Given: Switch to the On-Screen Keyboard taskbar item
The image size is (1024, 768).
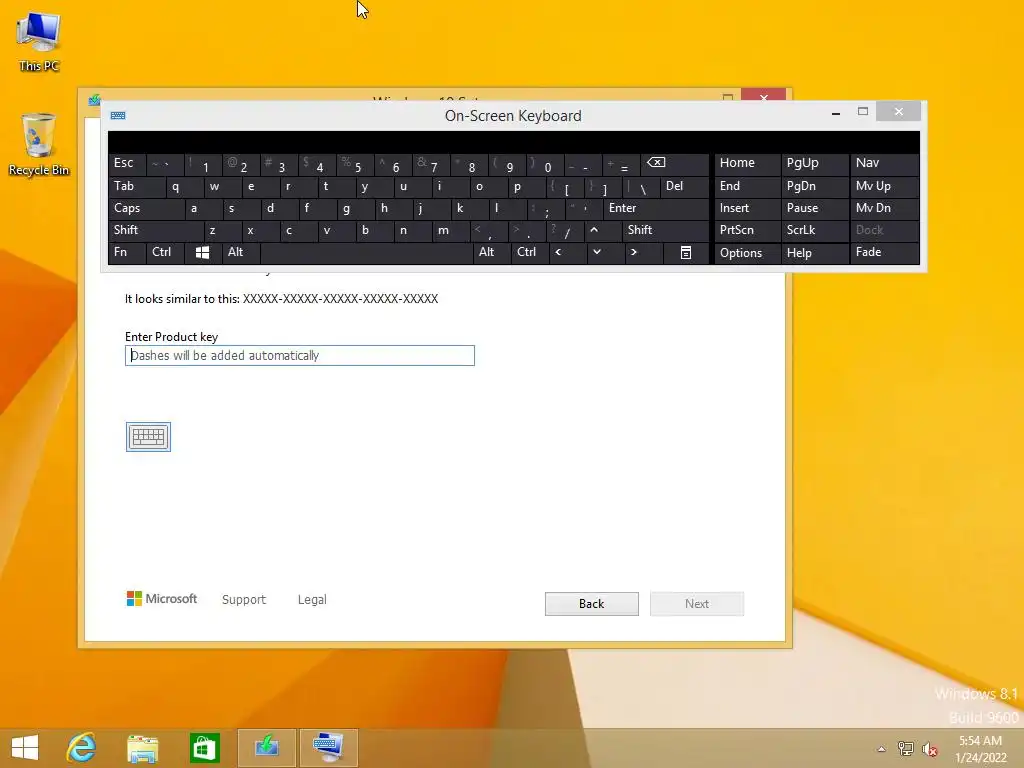Looking at the screenshot, I should click(x=328, y=748).
